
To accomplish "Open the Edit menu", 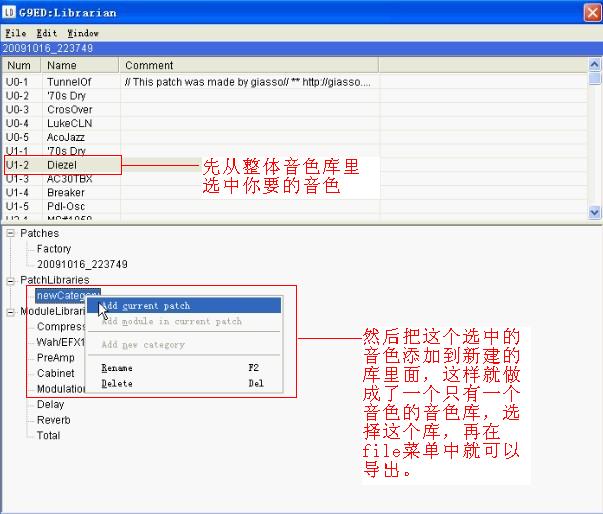I will tap(47, 33).
